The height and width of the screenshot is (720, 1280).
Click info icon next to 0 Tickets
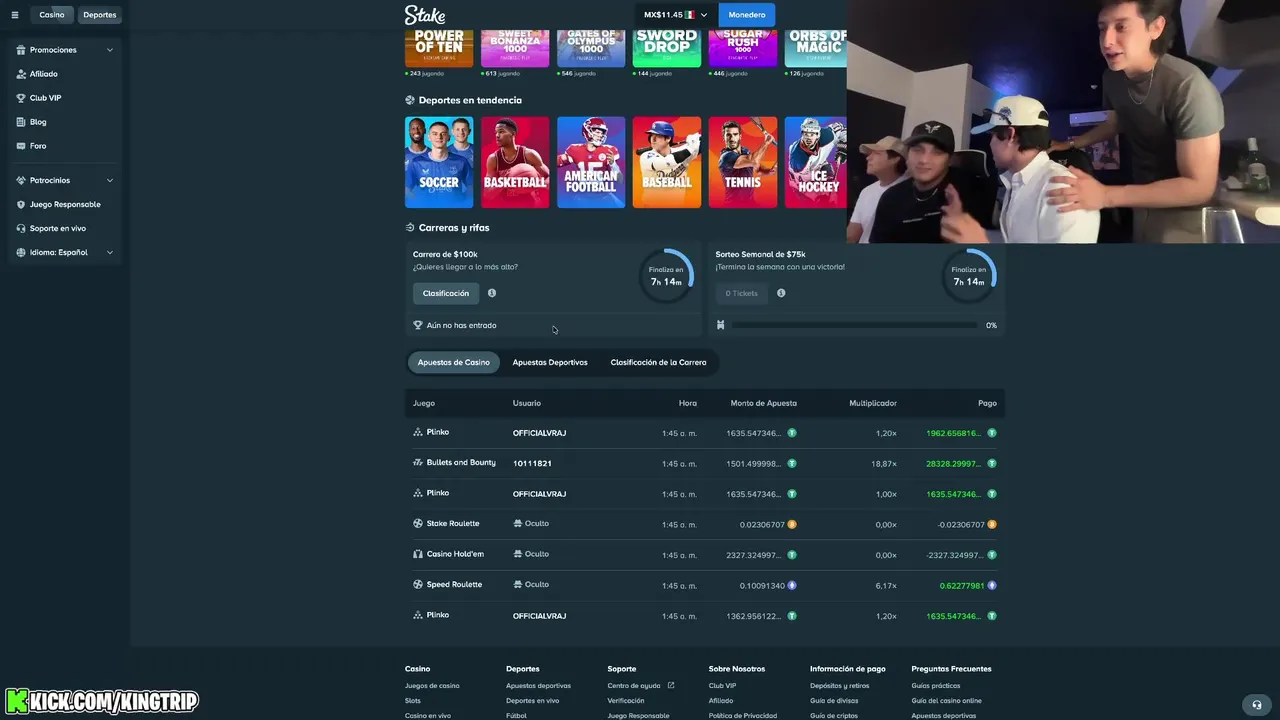[x=781, y=293]
